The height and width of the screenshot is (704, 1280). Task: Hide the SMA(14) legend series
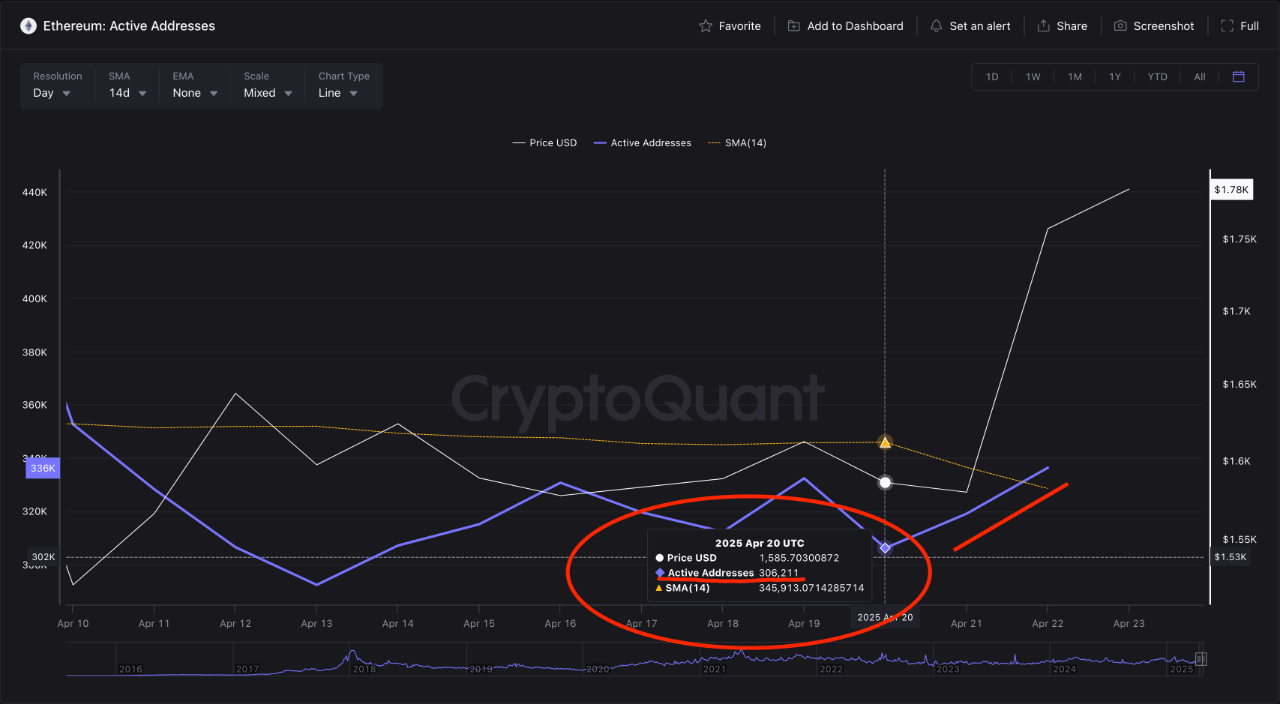(x=737, y=143)
